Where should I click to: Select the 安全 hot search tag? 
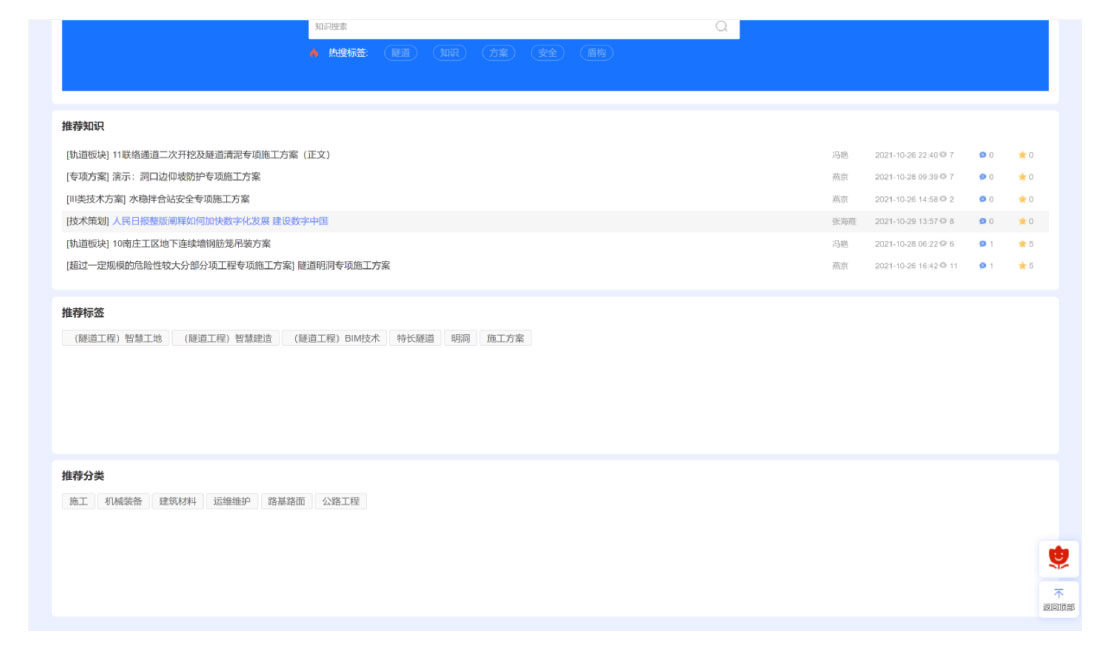(547, 53)
